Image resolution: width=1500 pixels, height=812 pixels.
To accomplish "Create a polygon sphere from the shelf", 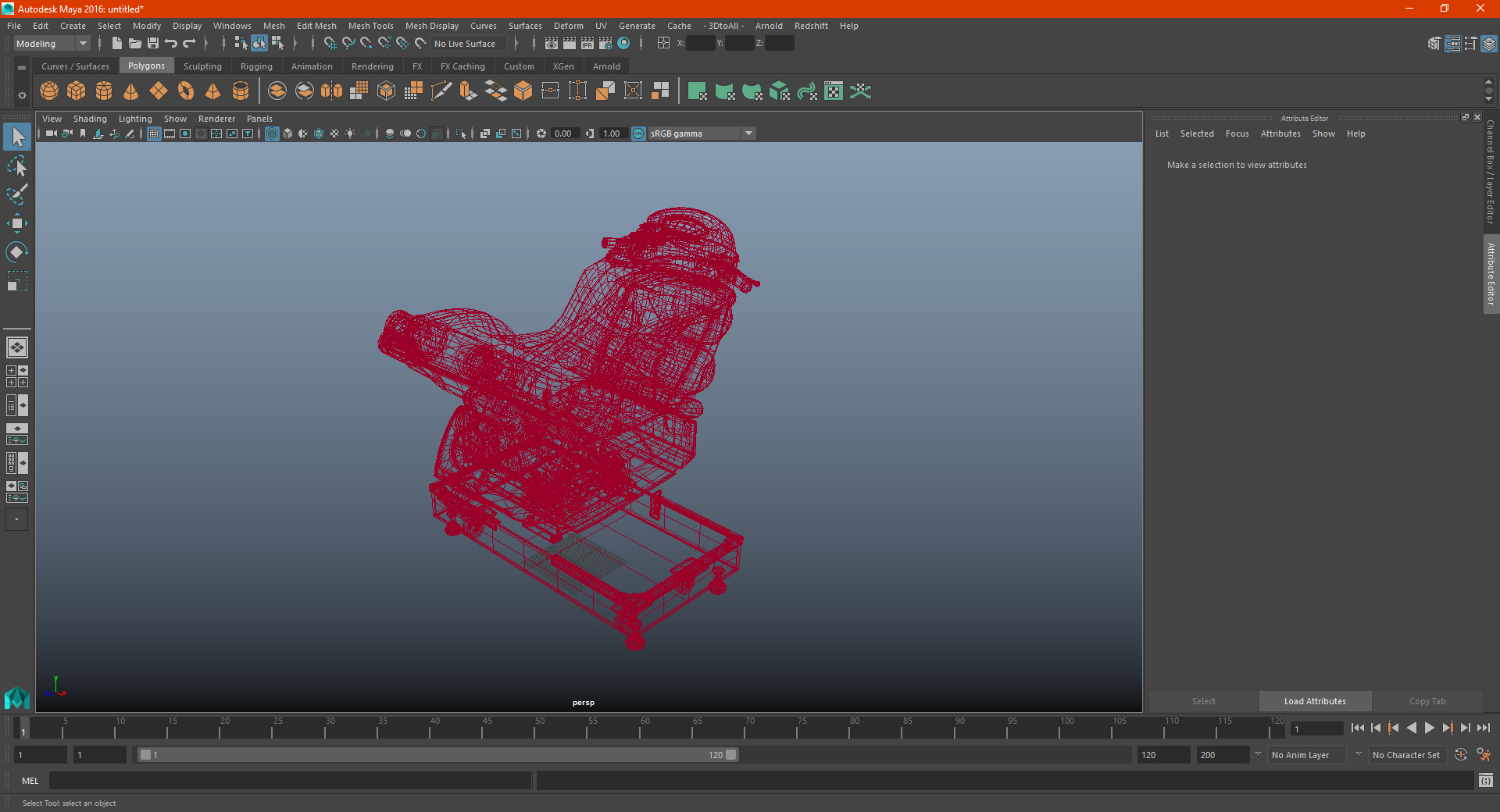I will pyautogui.click(x=49, y=91).
